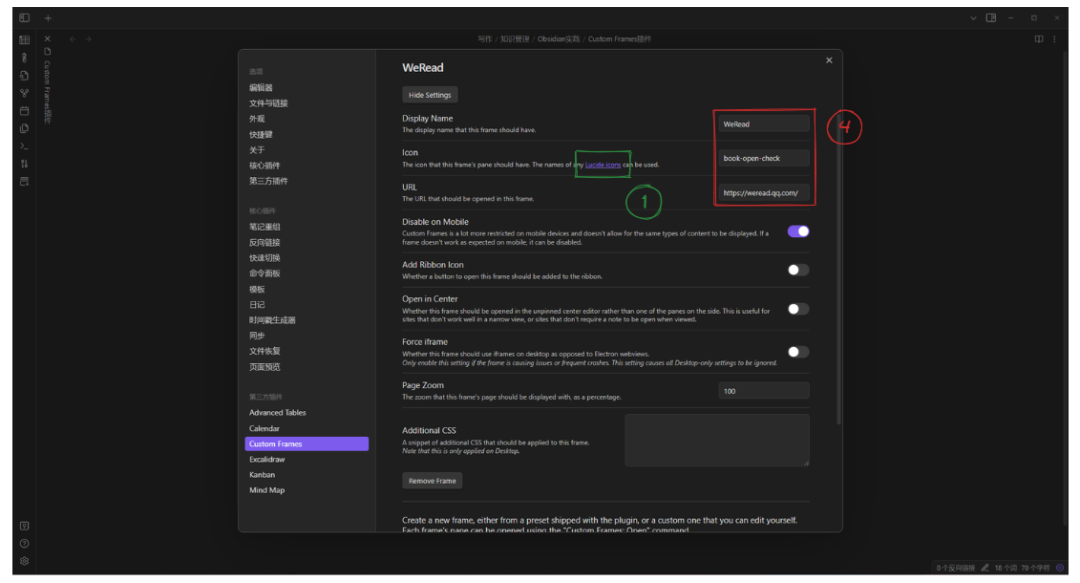Click the Additional CSS text area
Image resolution: width=1080 pixels, height=583 pixels.
tap(717, 441)
